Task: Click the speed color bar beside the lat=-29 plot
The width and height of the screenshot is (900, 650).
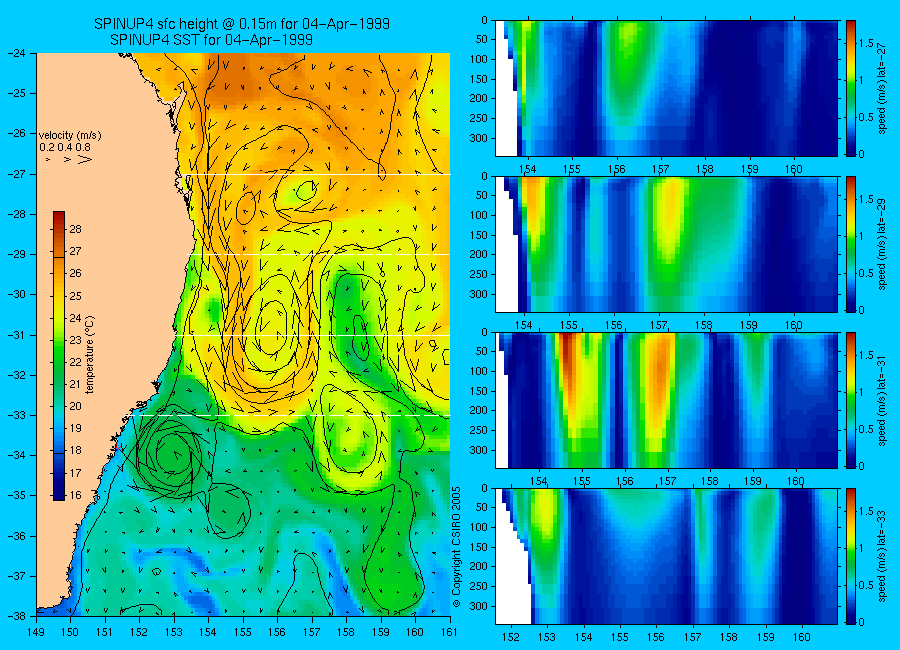Action: (x=851, y=244)
